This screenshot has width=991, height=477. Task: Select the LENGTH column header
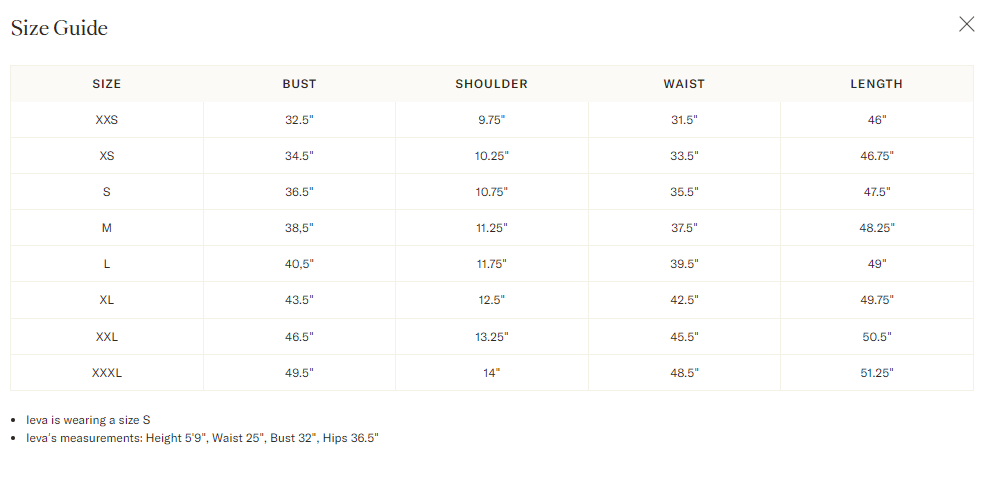877,84
